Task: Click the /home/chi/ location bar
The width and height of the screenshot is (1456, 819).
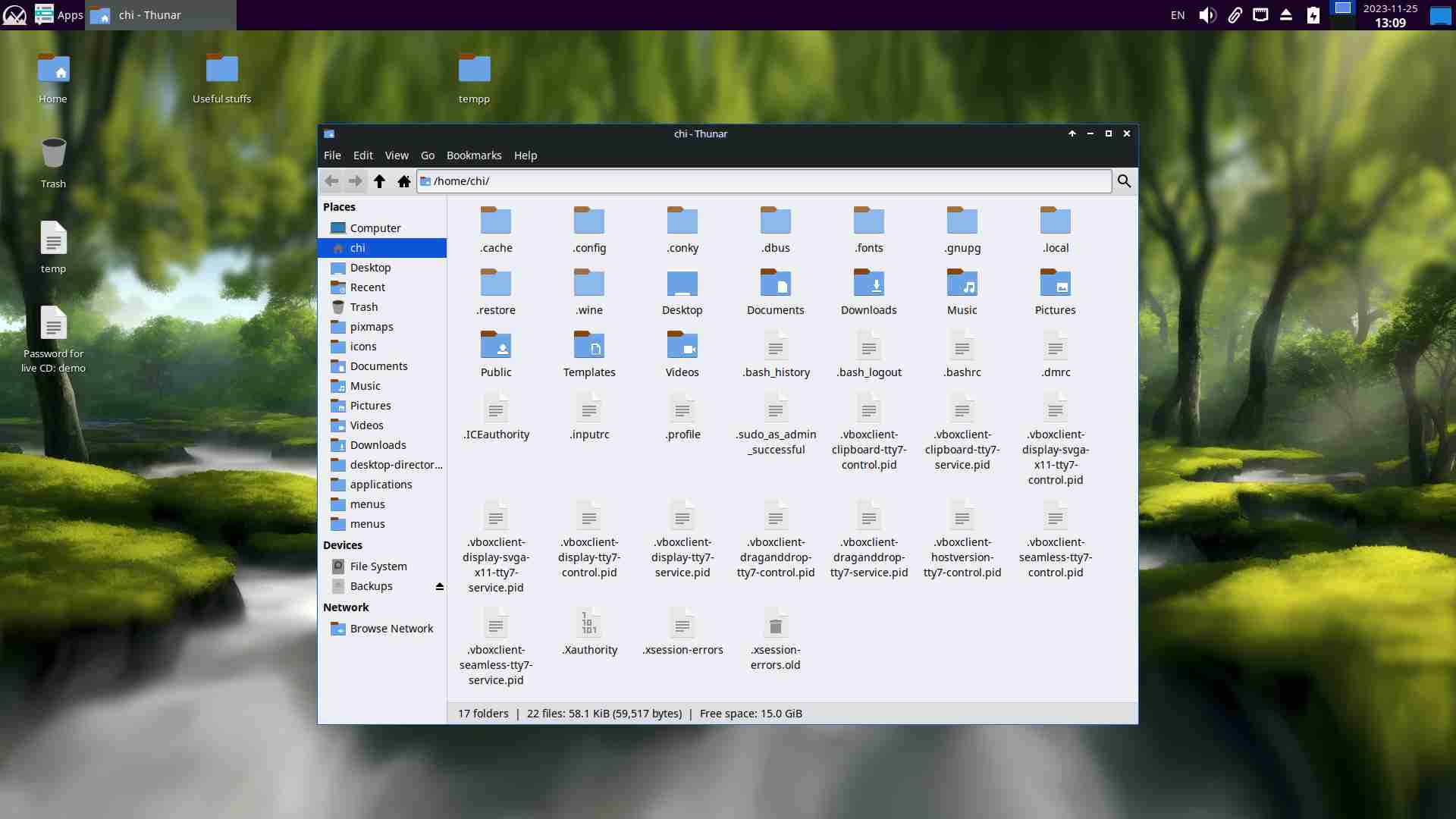Action: [x=758, y=181]
